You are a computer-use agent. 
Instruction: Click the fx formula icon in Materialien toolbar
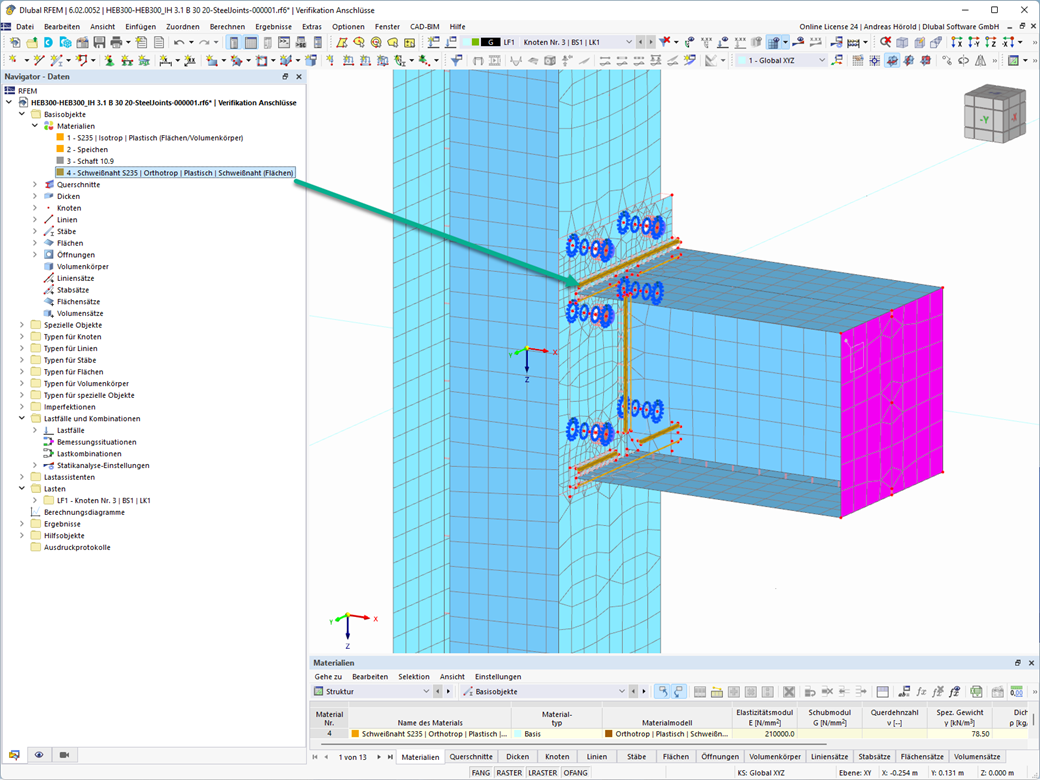pos(921,692)
